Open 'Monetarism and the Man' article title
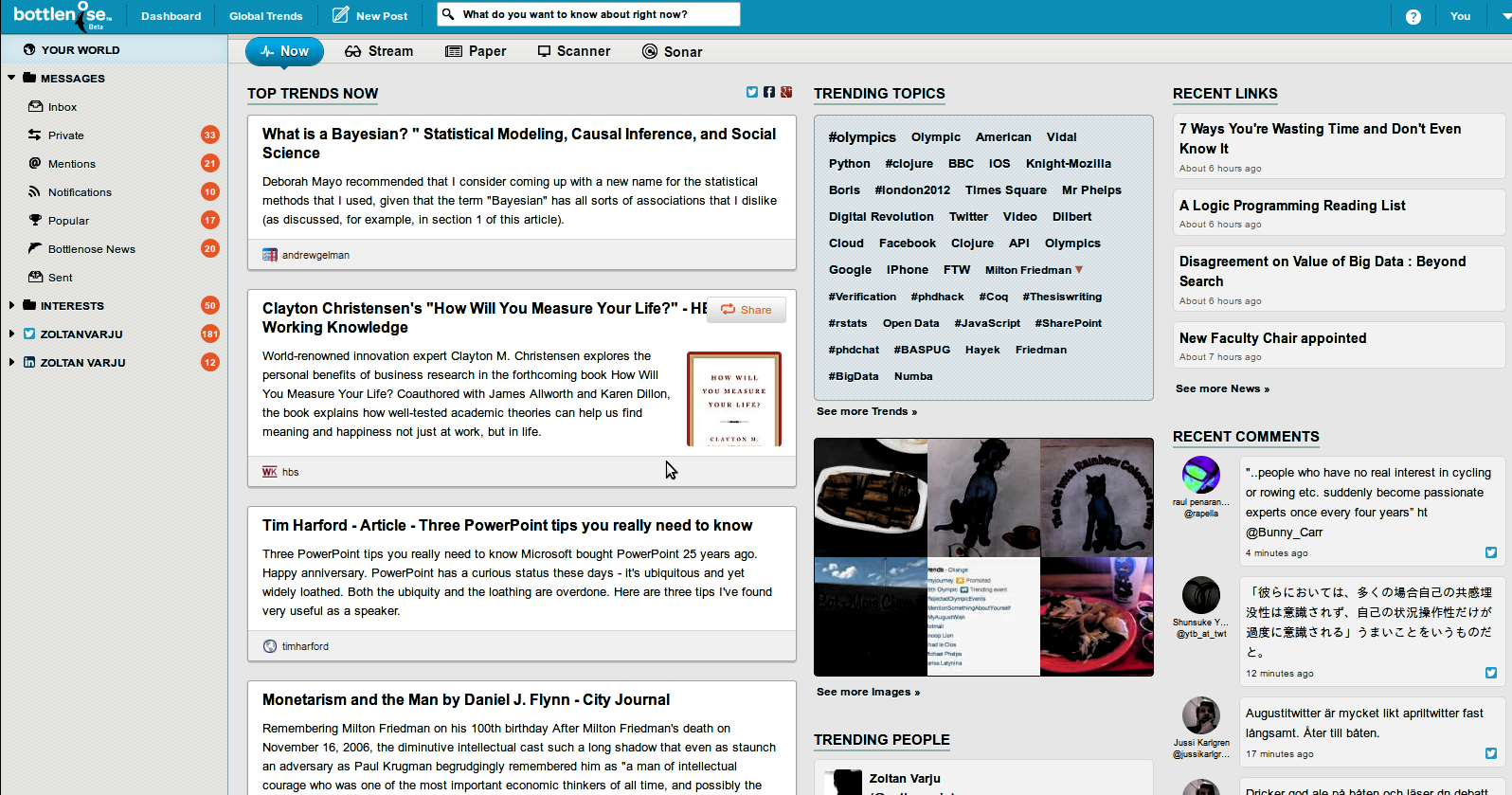 coord(466,700)
